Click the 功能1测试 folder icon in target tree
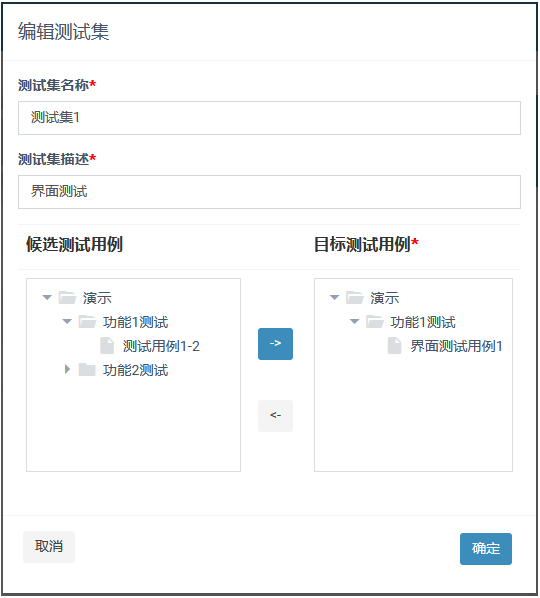The height and width of the screenshot is (598, 540). 375,322
